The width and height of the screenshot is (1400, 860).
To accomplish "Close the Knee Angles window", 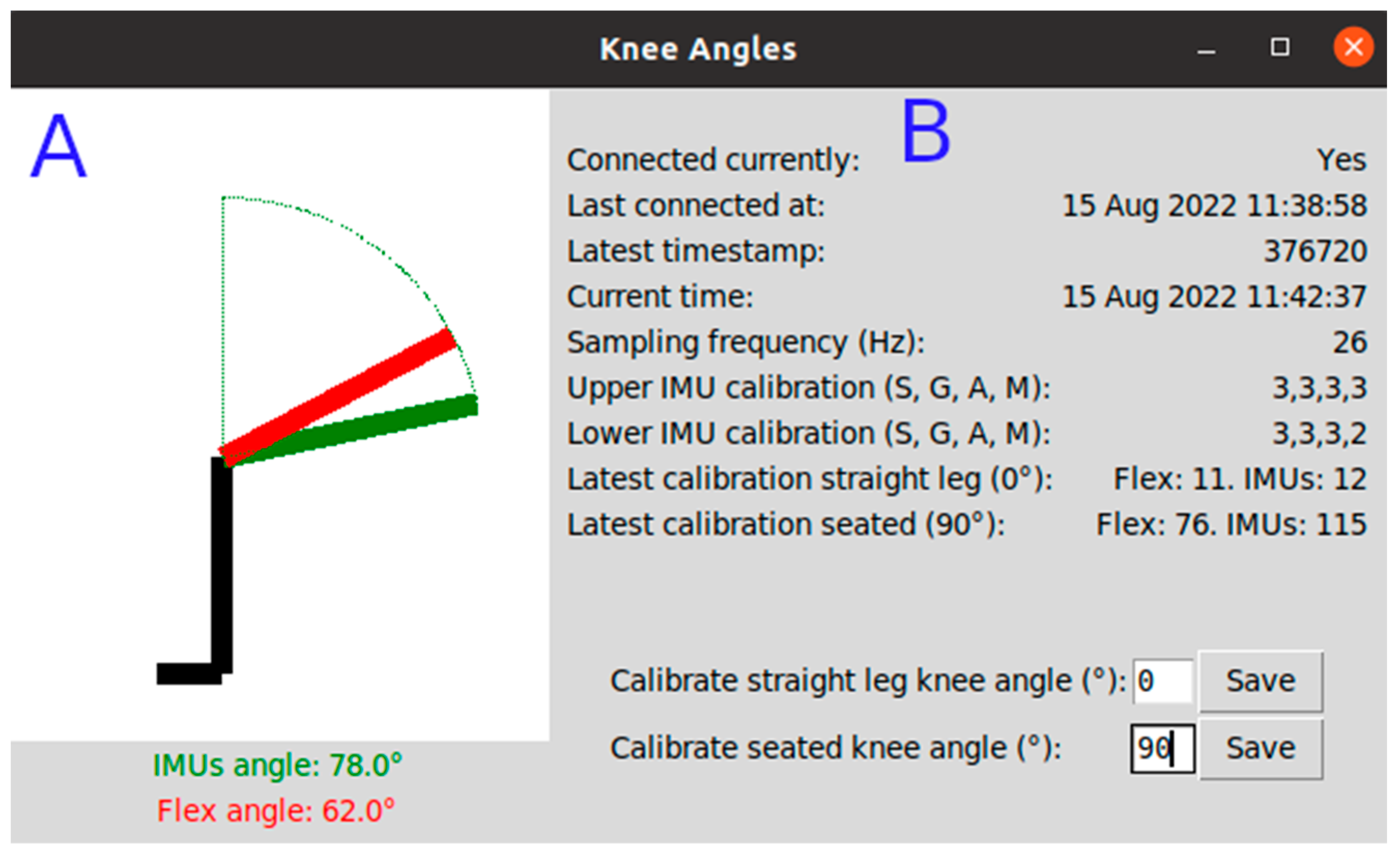I will [x=1353, y=47].
